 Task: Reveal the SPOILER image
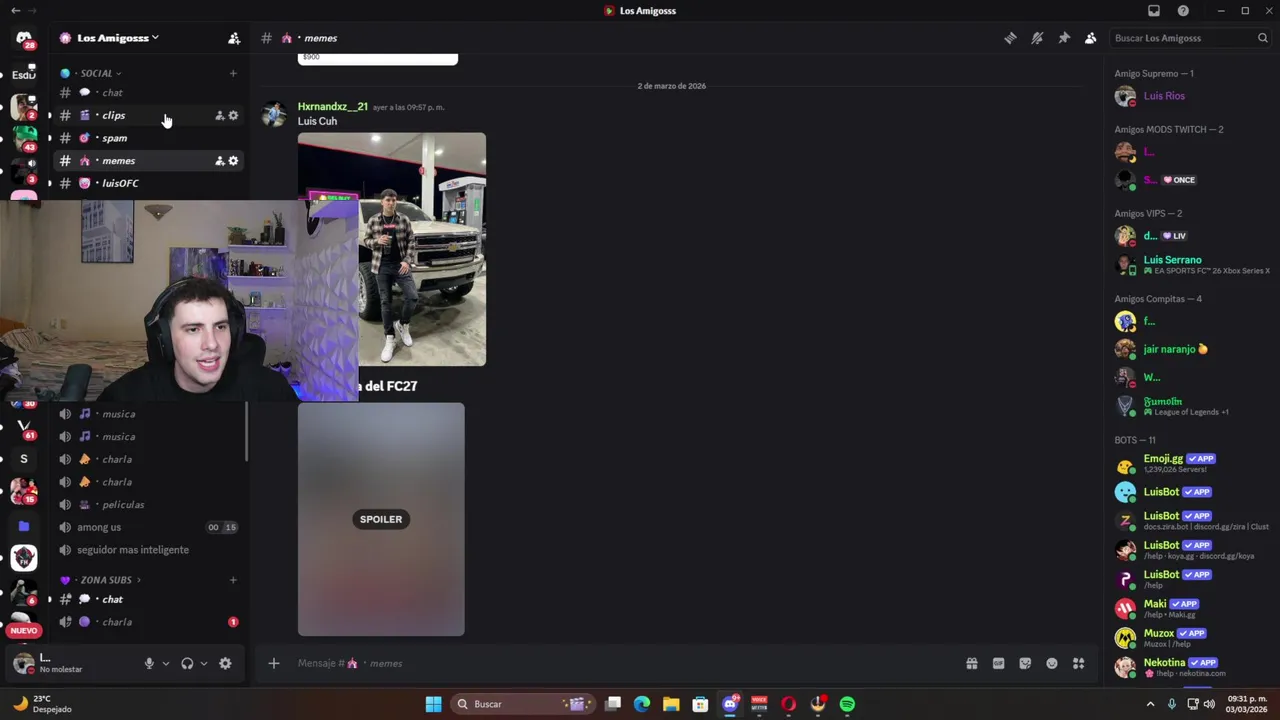pyautogui.click(x=381, y=519)
